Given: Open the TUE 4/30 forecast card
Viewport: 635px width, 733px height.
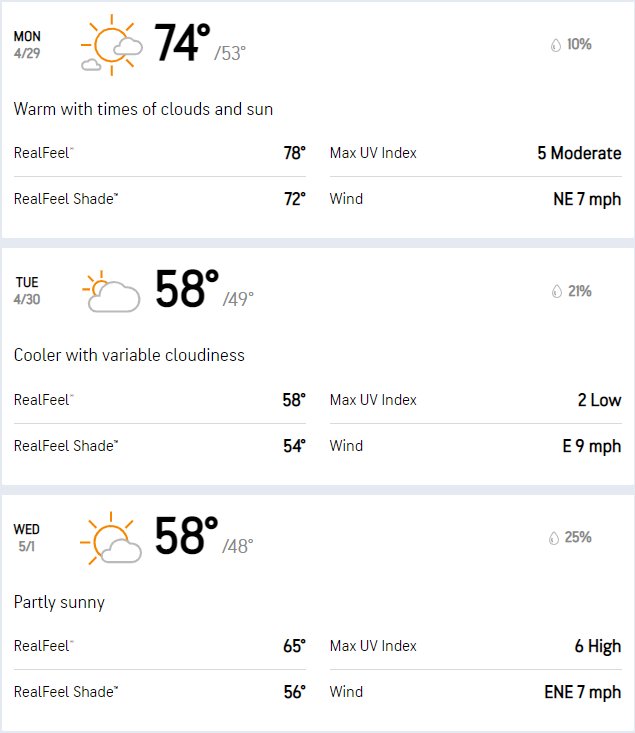Looking at the screenshot, I should click(318, 366).
